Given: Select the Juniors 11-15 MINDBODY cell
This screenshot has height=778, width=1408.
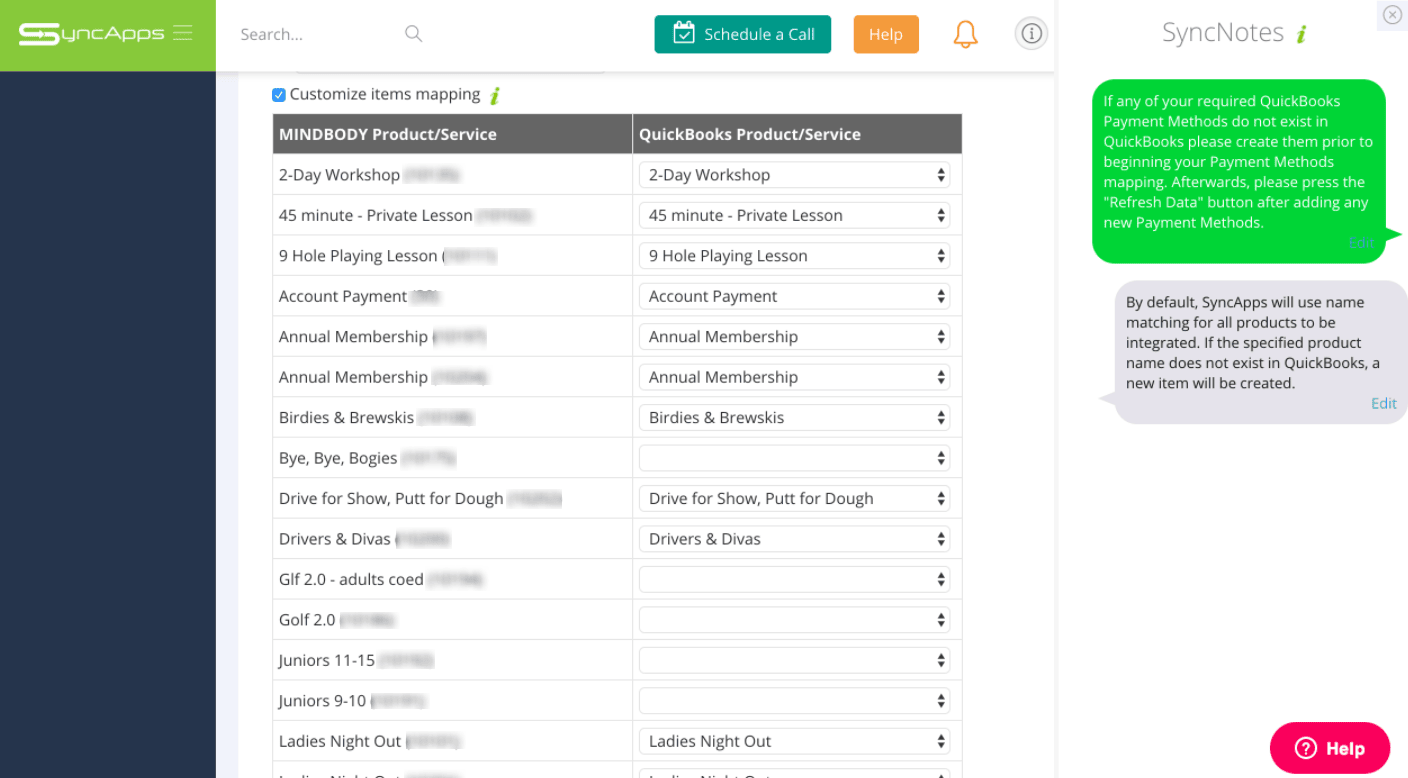Looking at the screenshot, I should (x=453, y=660).
